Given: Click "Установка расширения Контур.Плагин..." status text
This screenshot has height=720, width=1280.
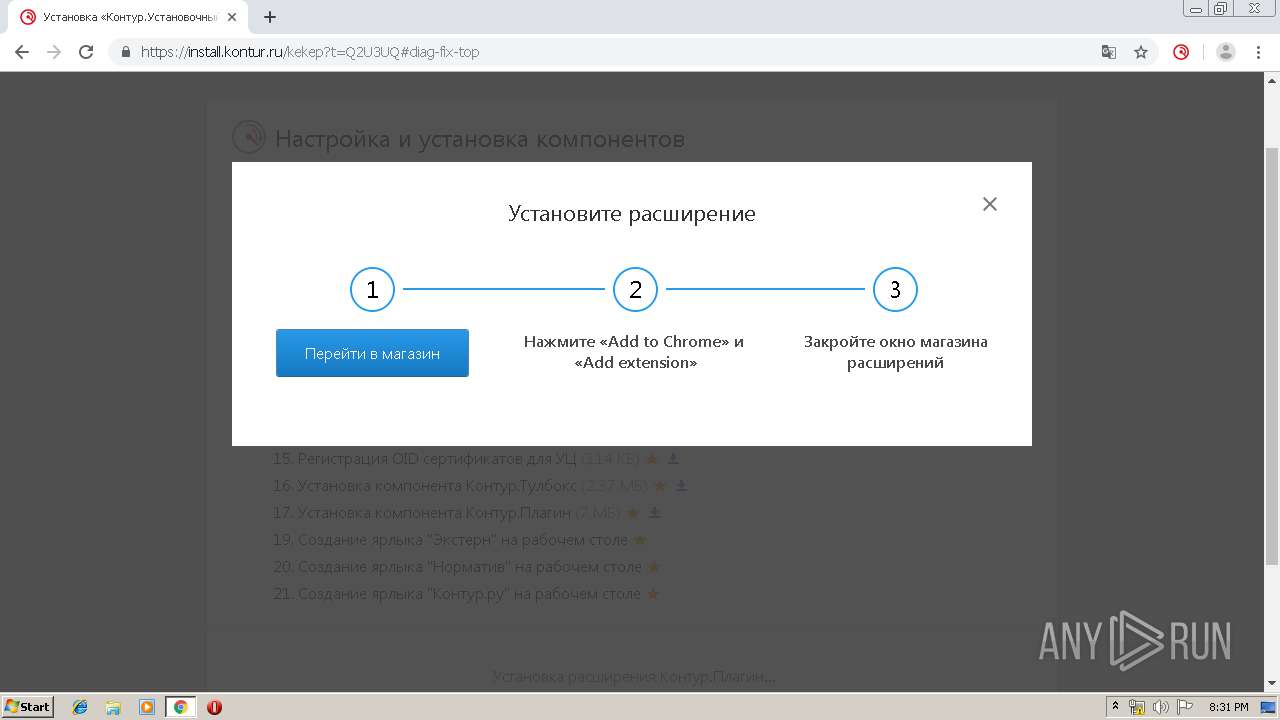Looking at the screenshot, I should pos(634,677).
